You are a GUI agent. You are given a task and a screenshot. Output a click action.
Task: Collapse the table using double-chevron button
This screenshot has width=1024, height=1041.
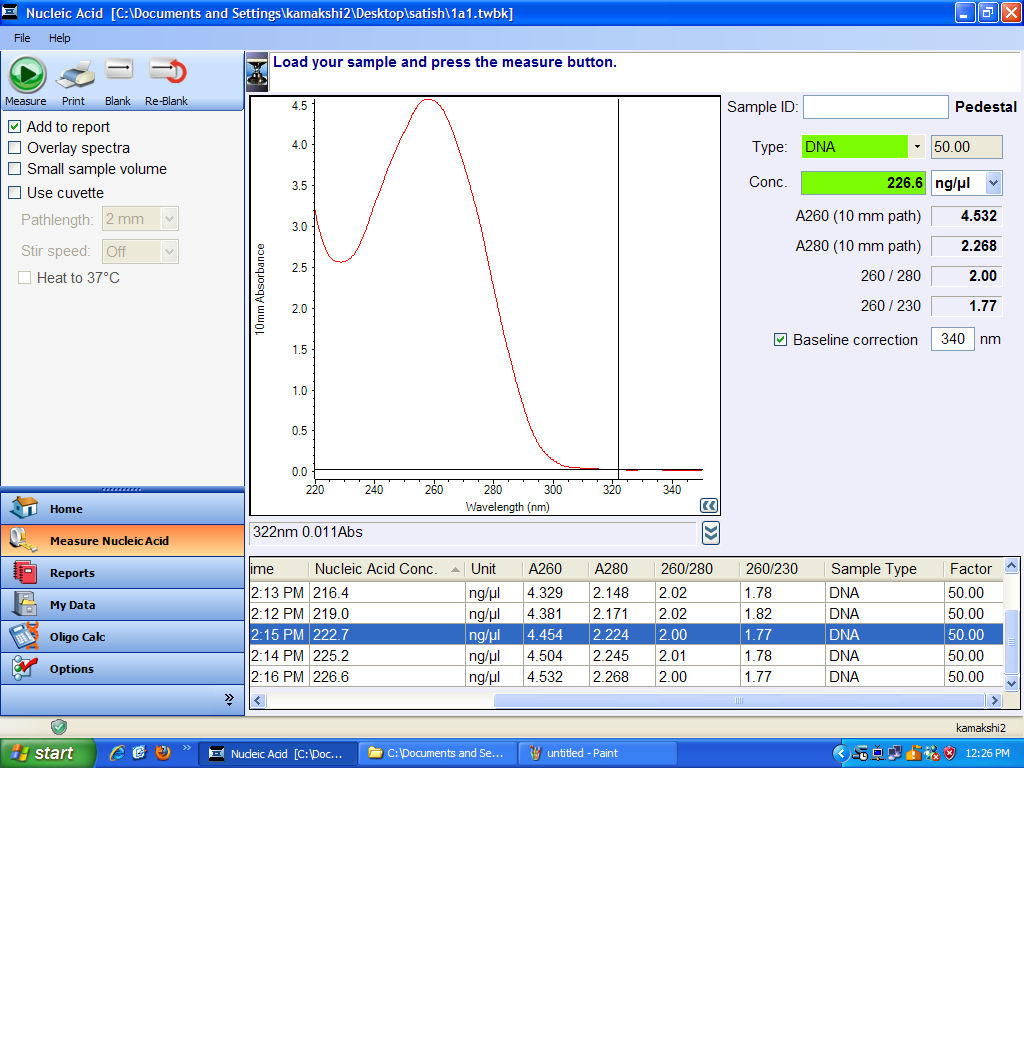[710, 533]
